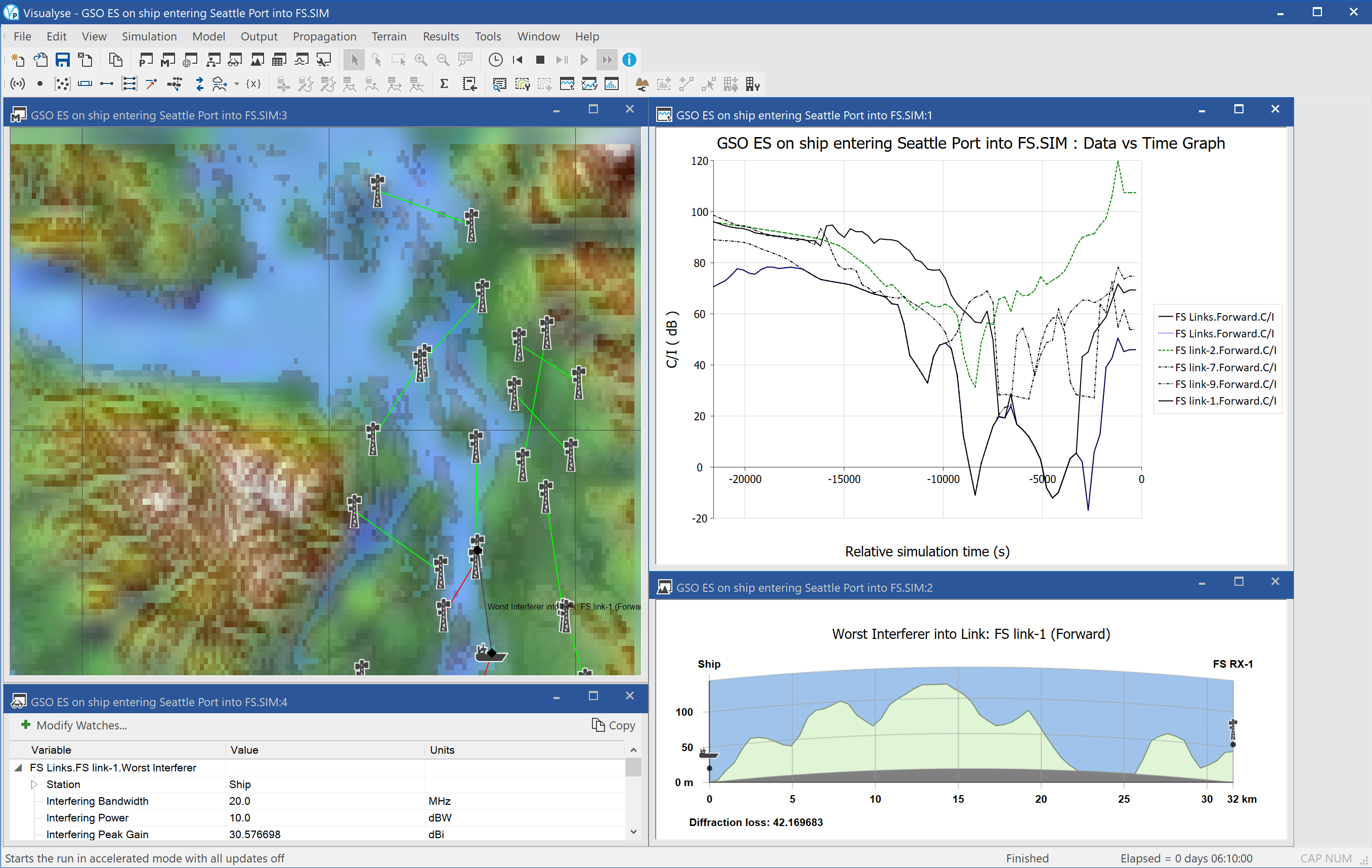Select the pointer arrow tool
1372x868 pixels.
[354, 60]
